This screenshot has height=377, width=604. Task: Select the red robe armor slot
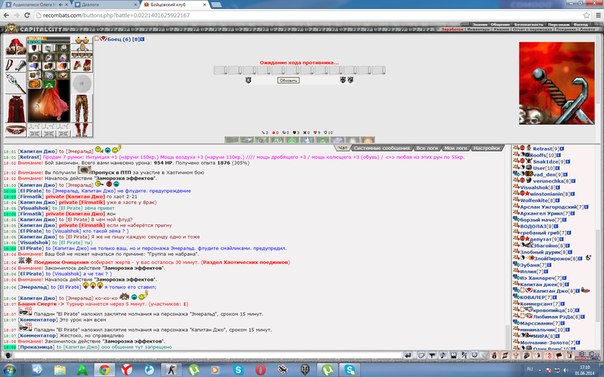(15, 109)
